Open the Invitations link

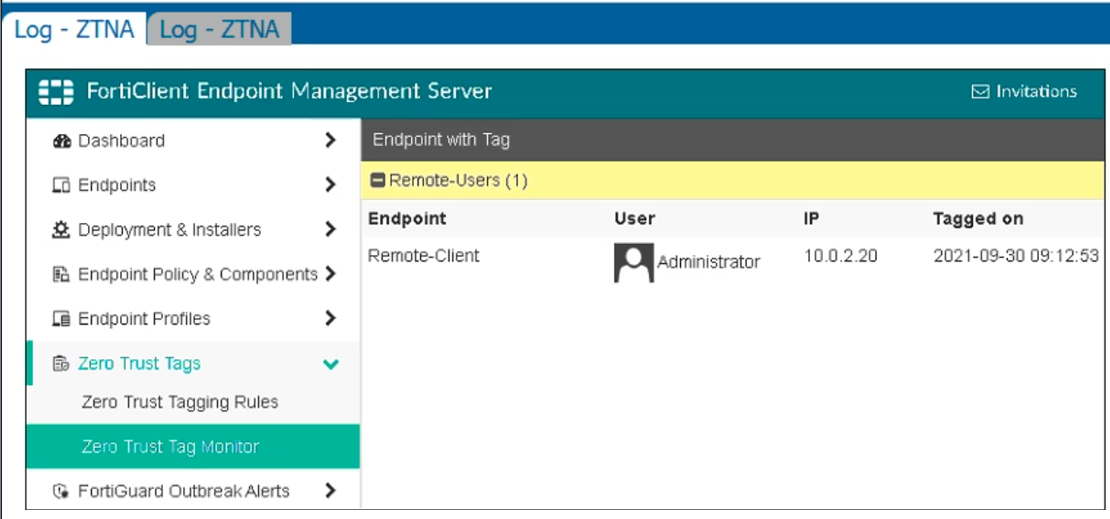[x=1024, y=91]
